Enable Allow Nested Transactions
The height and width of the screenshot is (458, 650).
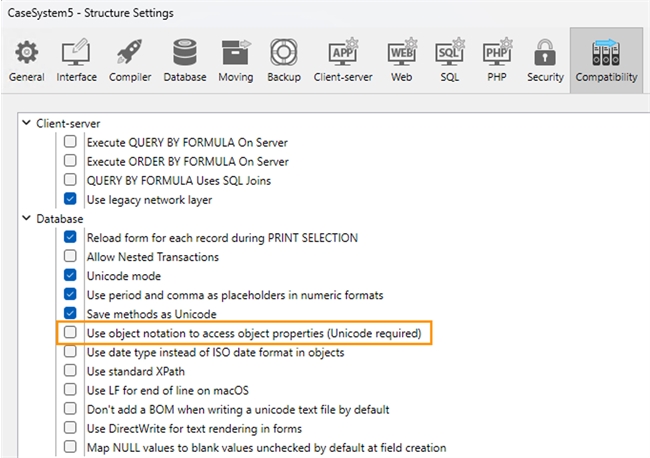70,257
